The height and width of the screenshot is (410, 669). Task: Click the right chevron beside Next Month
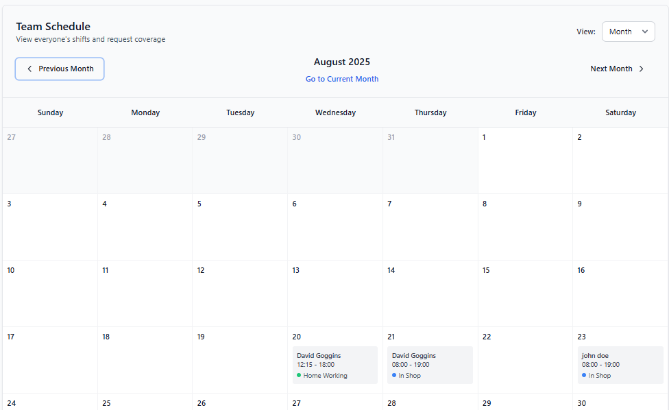tap(641, 69)
